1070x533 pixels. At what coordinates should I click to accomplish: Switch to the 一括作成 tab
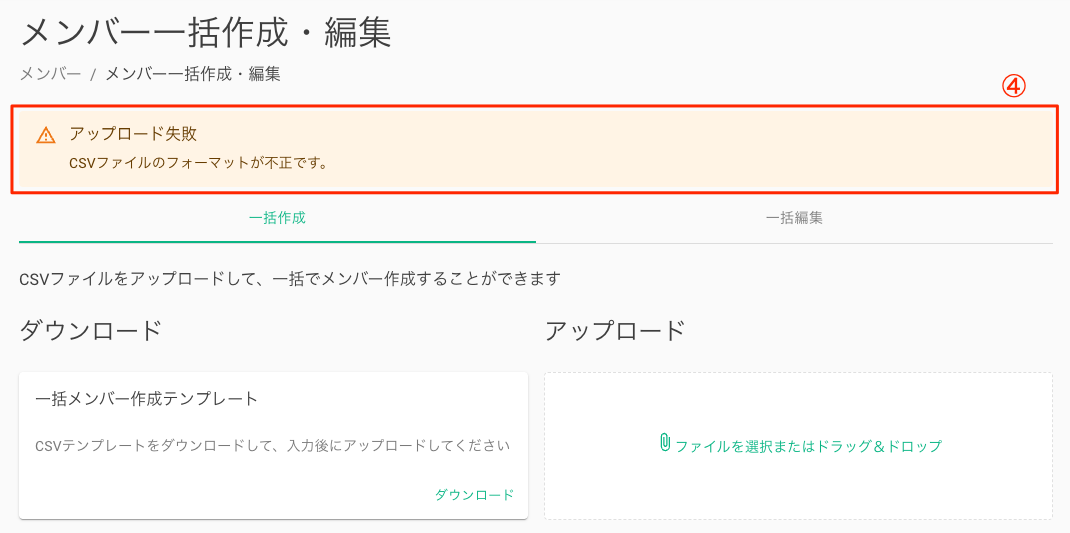pyautogui.click(x=277, y=218)
